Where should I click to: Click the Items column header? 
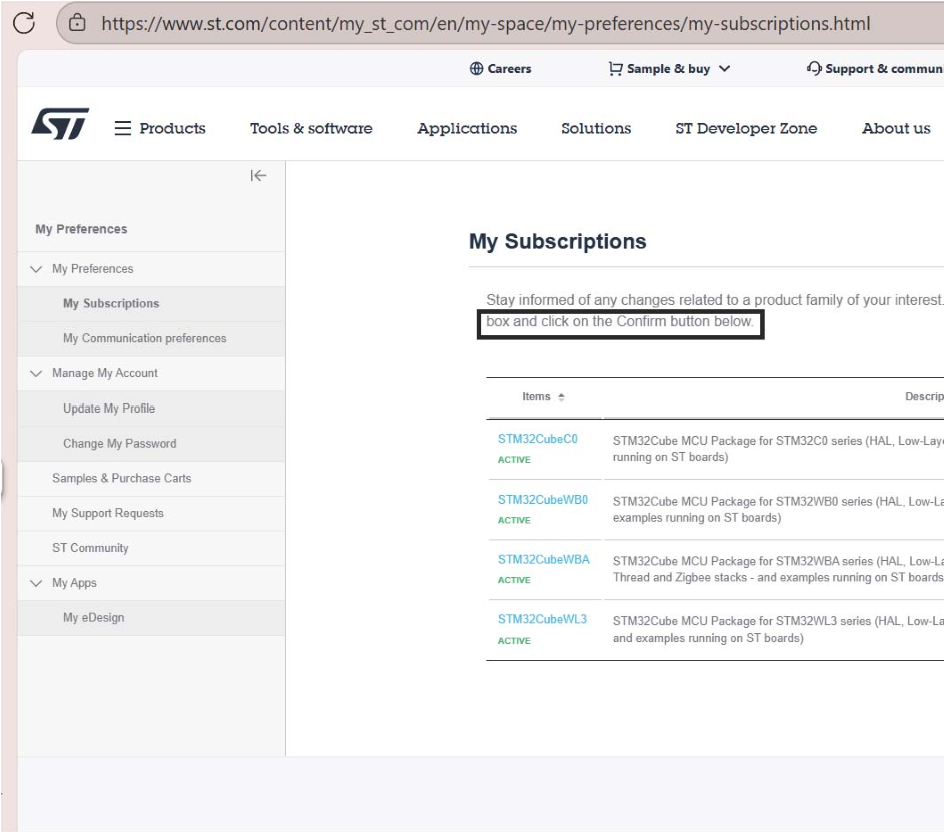coord(536,397)
